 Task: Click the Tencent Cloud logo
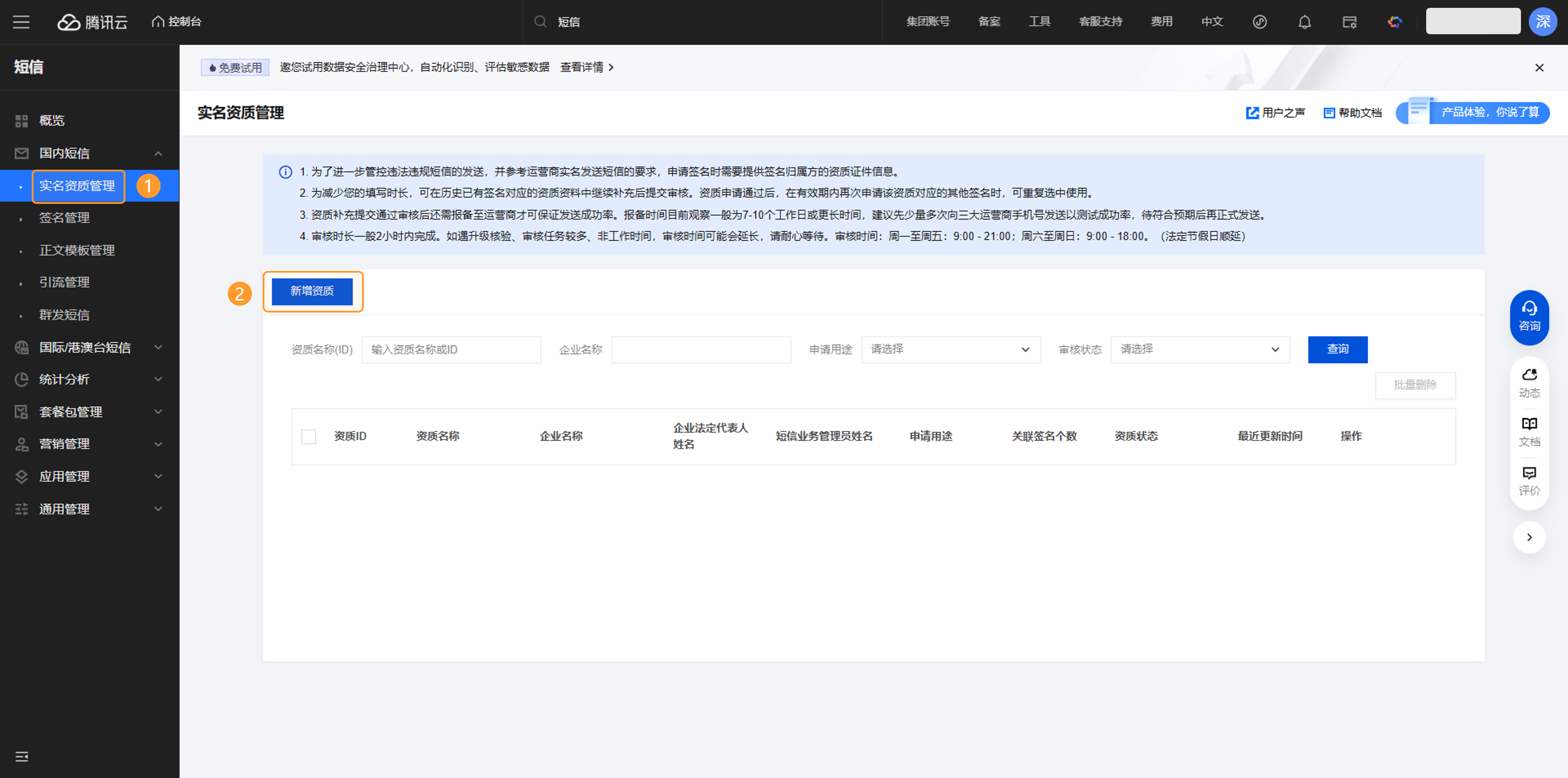click(x=93, y=22)
